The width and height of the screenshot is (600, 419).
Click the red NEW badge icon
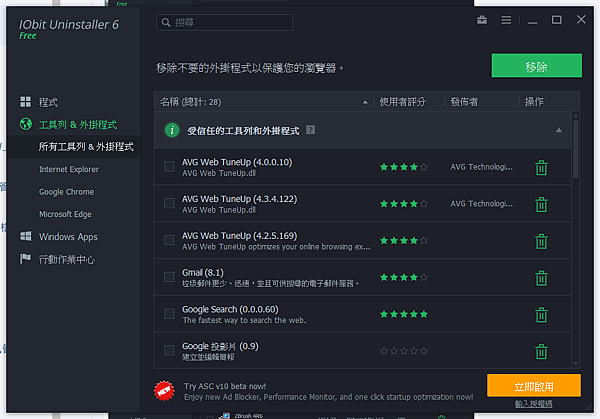coord(164,391)
